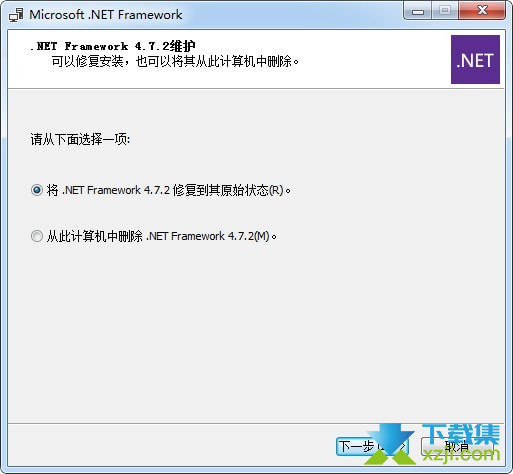The width and height of the screenshot is (513, 474).
Task: Click the Microsoft .NET Framework title bar text
Action: (x=106, y=15)
